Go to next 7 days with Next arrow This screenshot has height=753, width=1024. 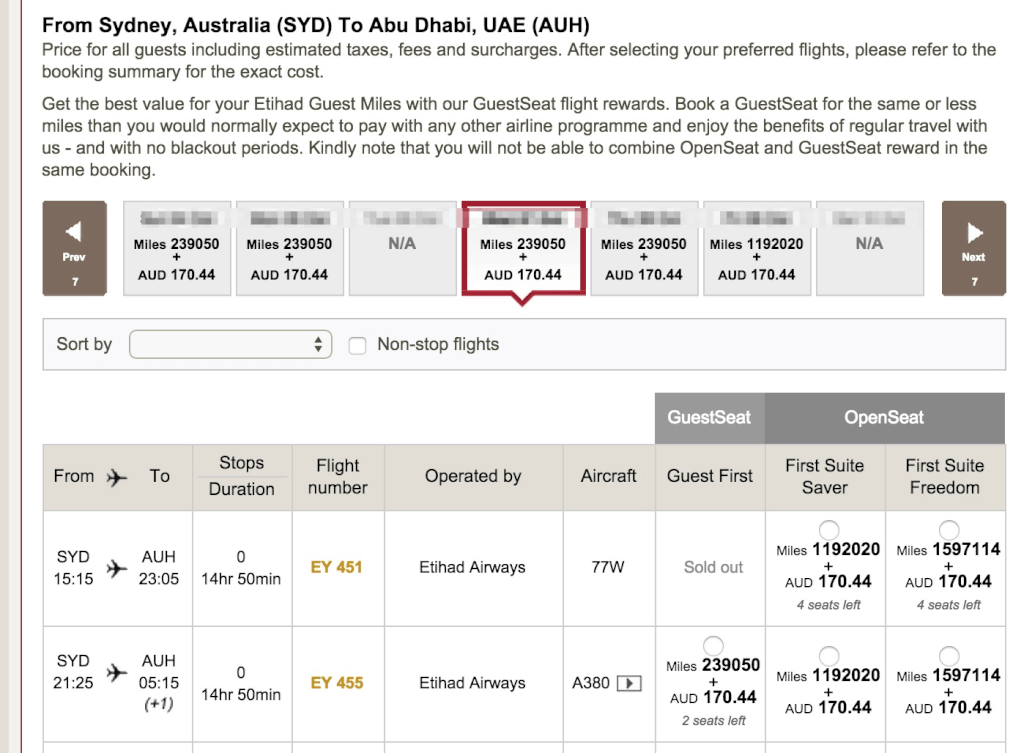click(x=973, y=248)
